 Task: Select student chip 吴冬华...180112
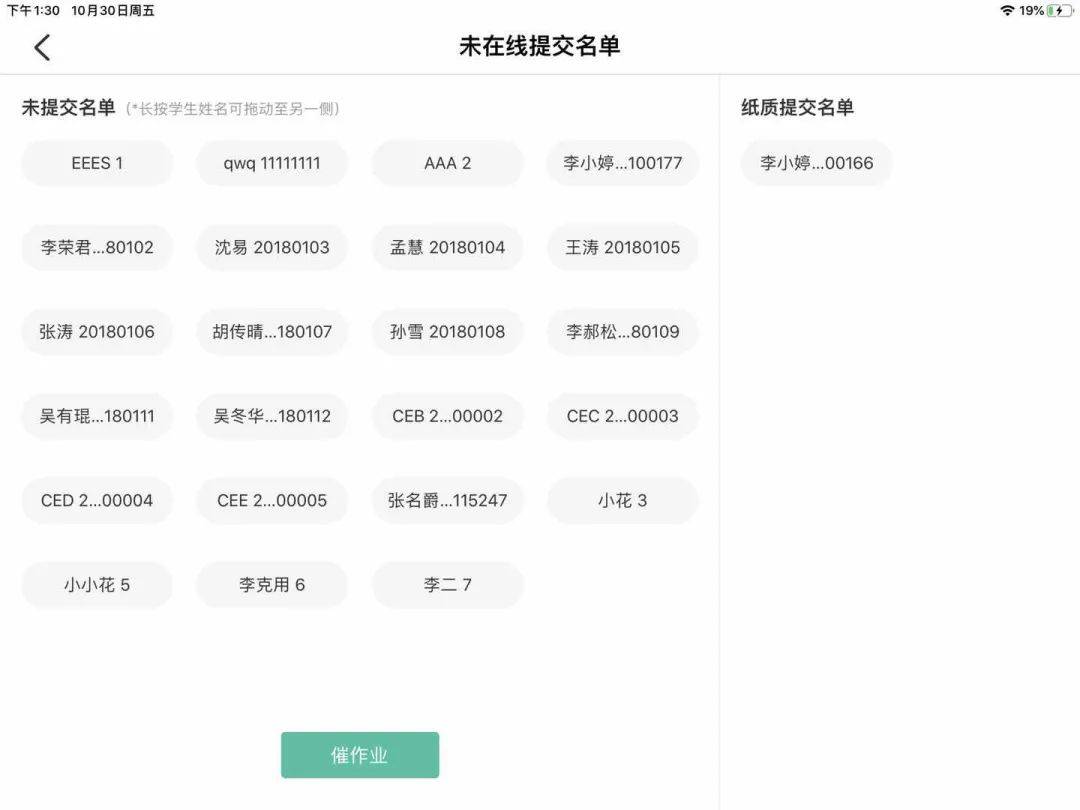pos(272,416)
